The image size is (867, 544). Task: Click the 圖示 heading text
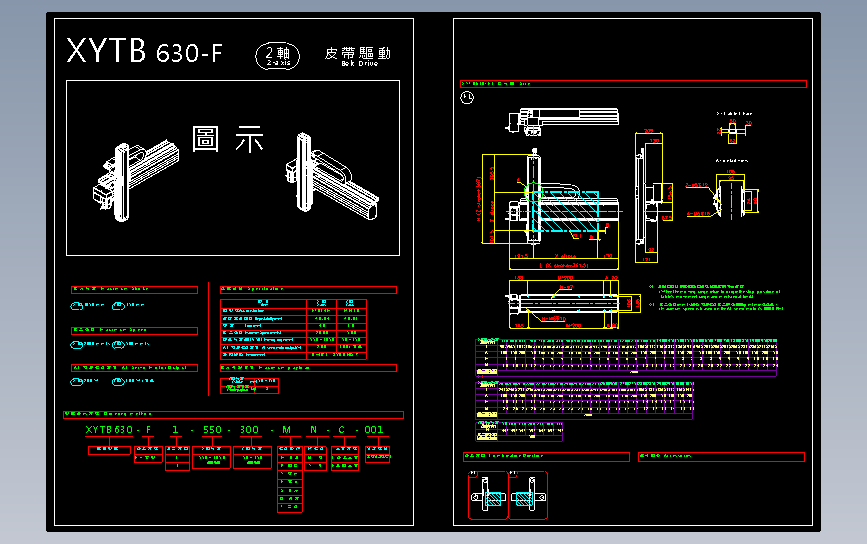(228, 139)
